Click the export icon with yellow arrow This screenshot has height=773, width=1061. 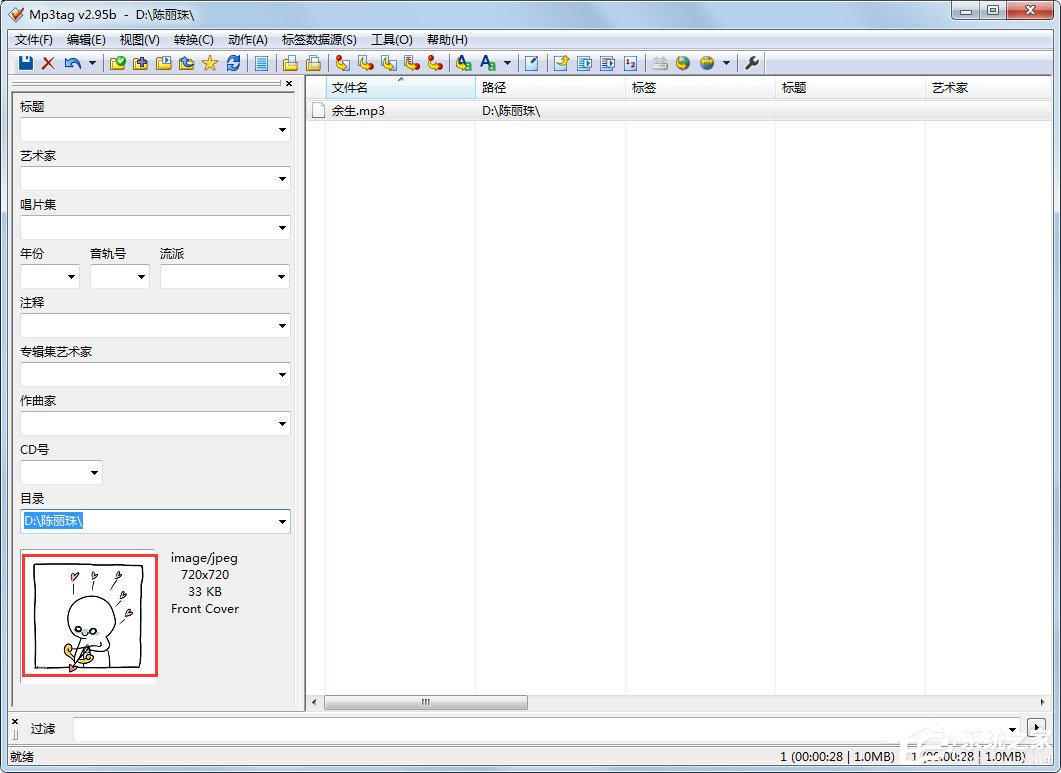[561, 63]
